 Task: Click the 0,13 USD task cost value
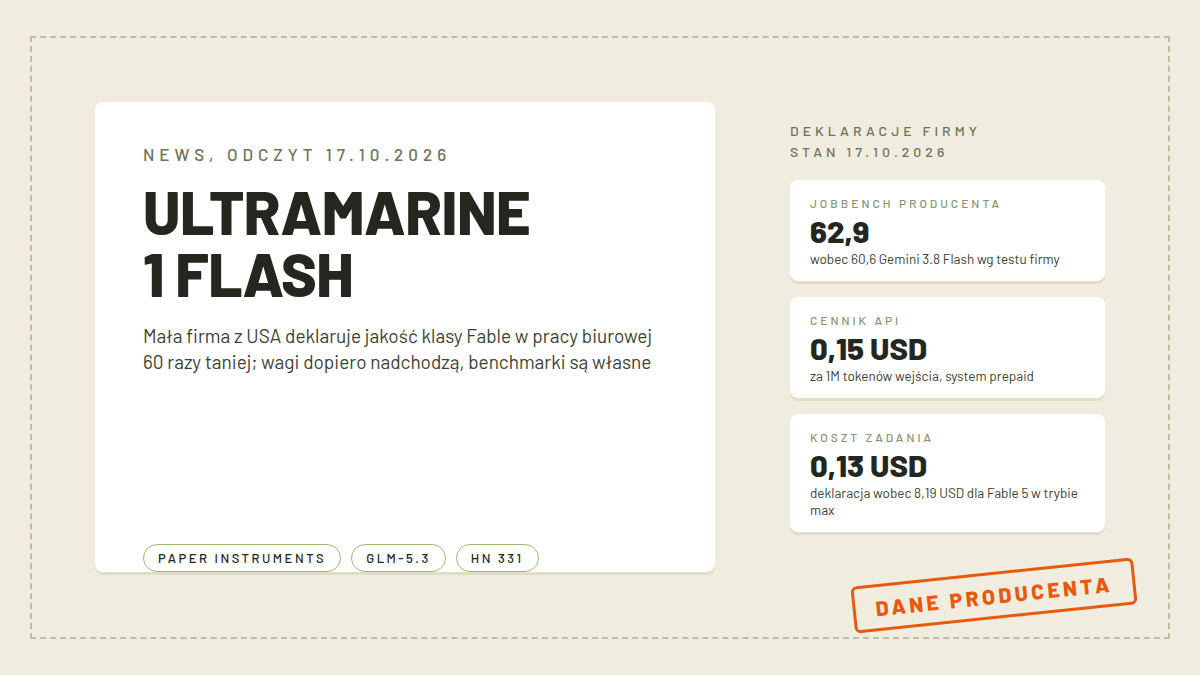click(868, 467)
